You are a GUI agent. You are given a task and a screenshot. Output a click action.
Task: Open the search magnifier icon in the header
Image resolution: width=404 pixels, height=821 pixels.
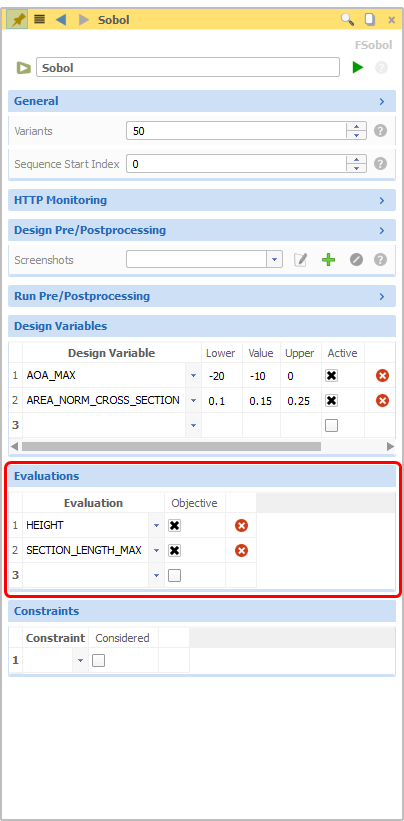(347, 20)
